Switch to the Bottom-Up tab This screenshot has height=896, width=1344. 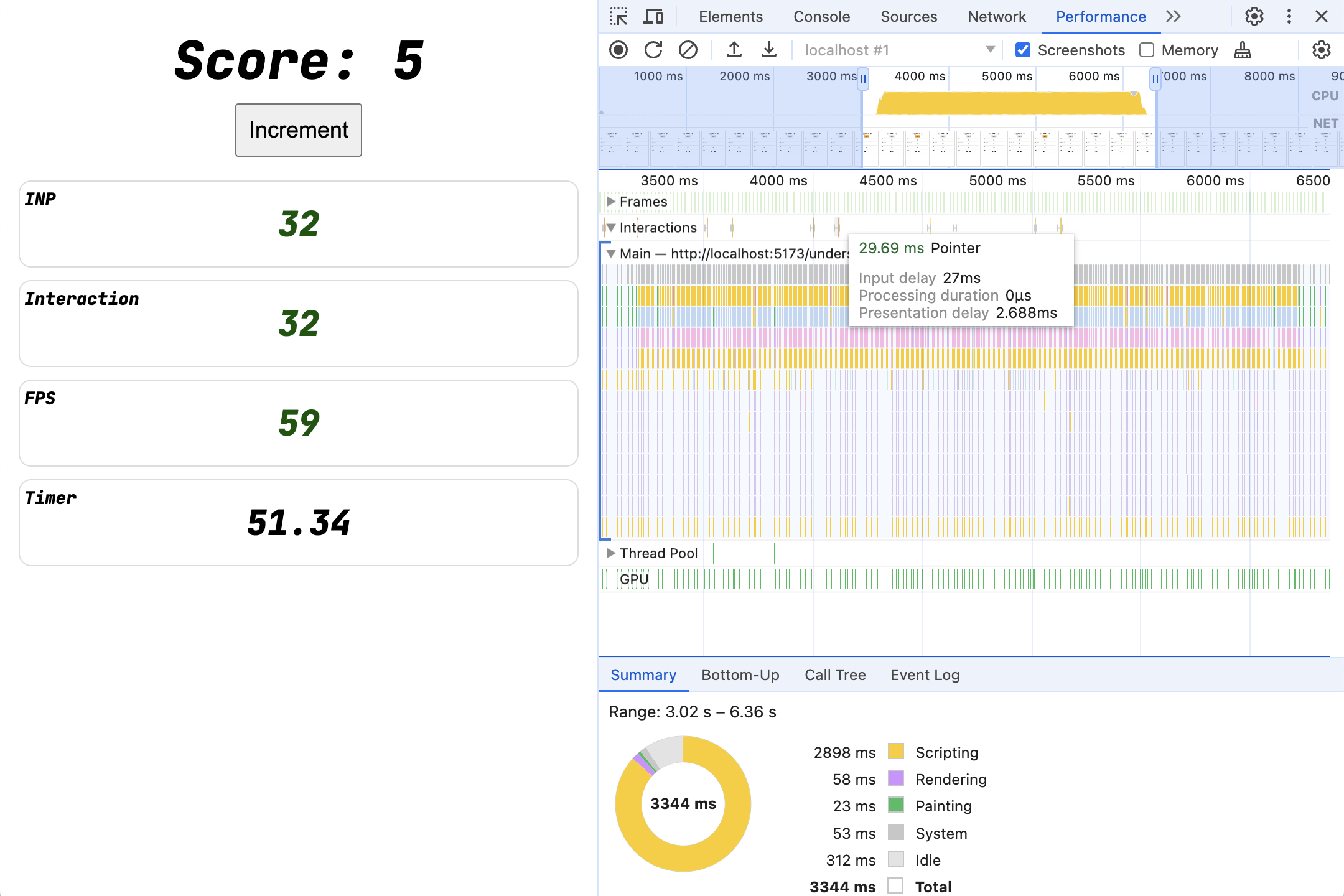(740, 674)
